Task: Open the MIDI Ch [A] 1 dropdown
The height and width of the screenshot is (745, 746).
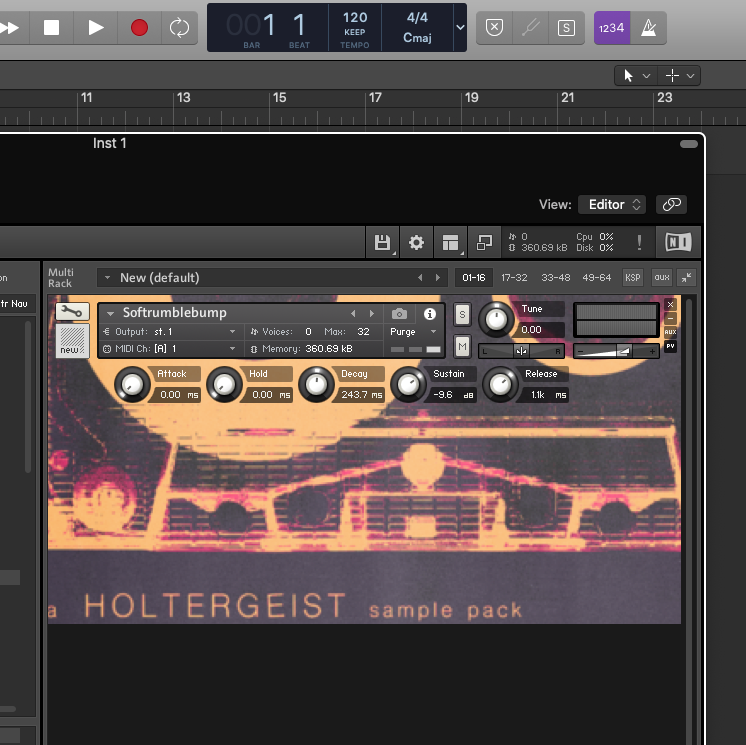Action: (170, 349)
